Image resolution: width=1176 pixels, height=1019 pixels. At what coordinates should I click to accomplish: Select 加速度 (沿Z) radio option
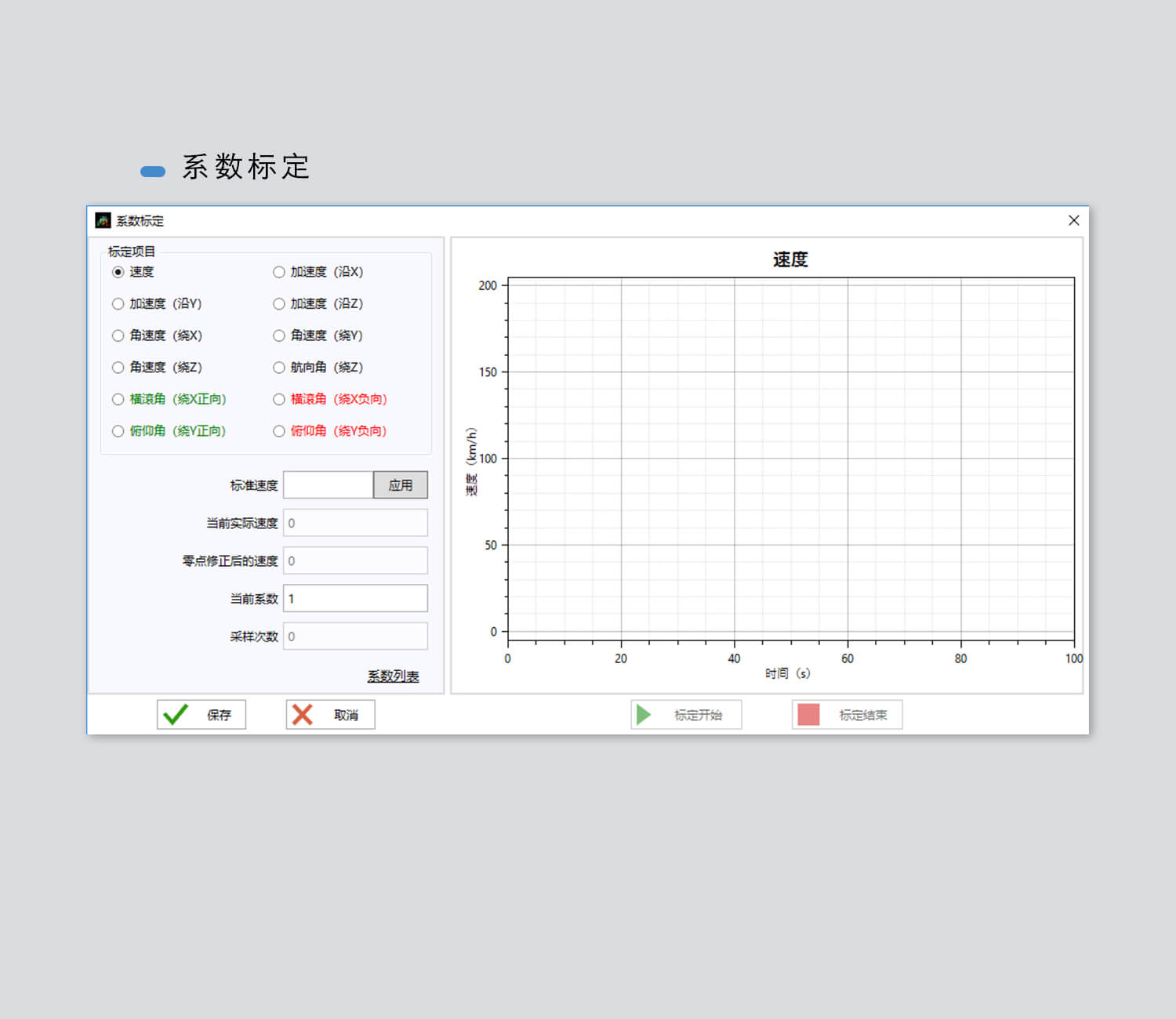[279, 304]
